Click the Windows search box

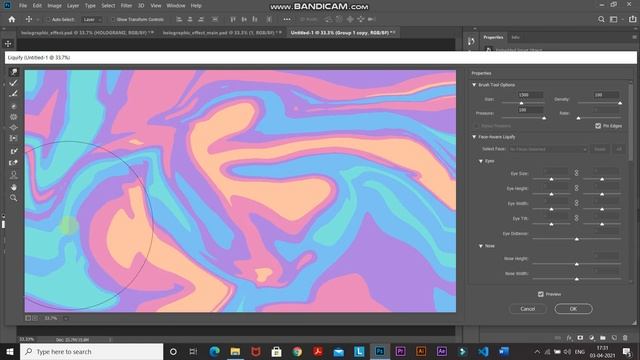pos(91,351)
